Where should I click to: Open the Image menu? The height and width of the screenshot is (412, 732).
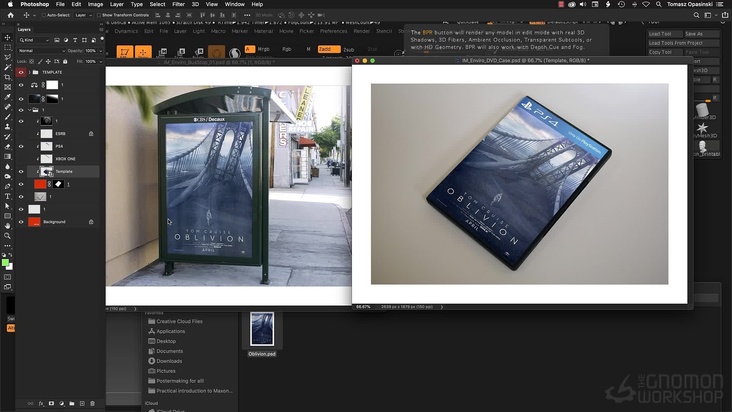[95, 4]
